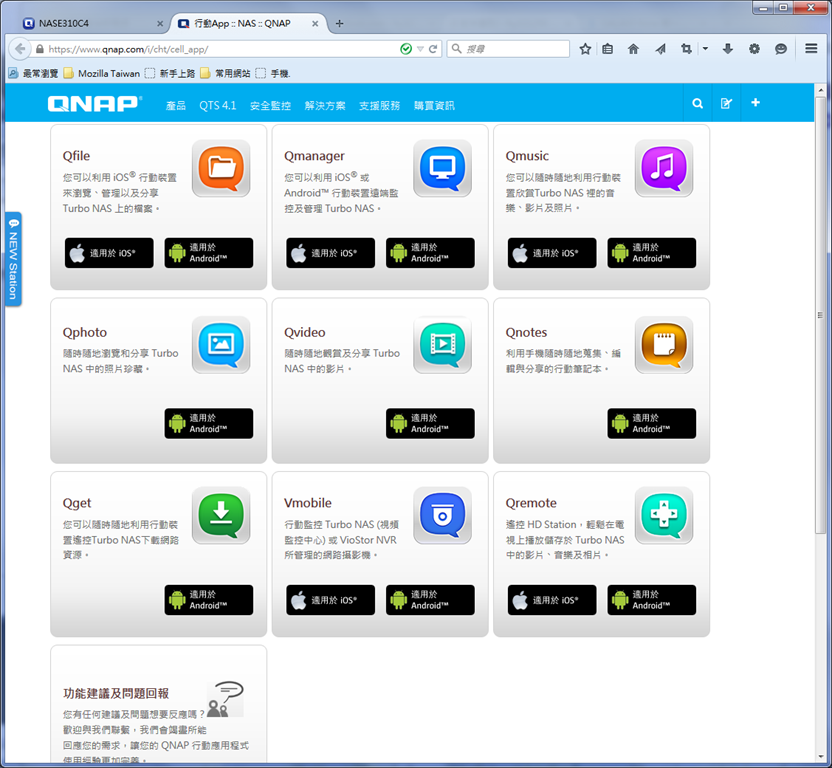Viewport: 832px width, 768px height.
Task: Click the paper plane send icon
Action: pyautogui.click(x=661, y=49)
